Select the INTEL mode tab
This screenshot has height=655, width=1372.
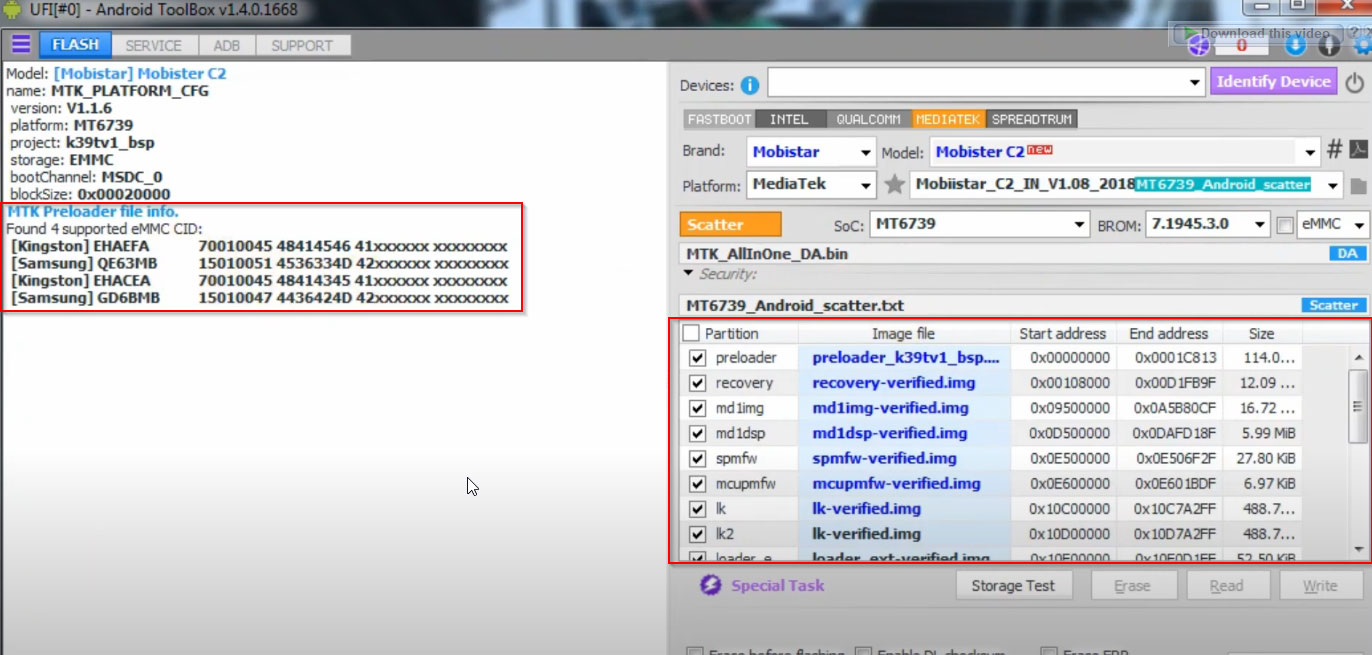coord(789,119)
